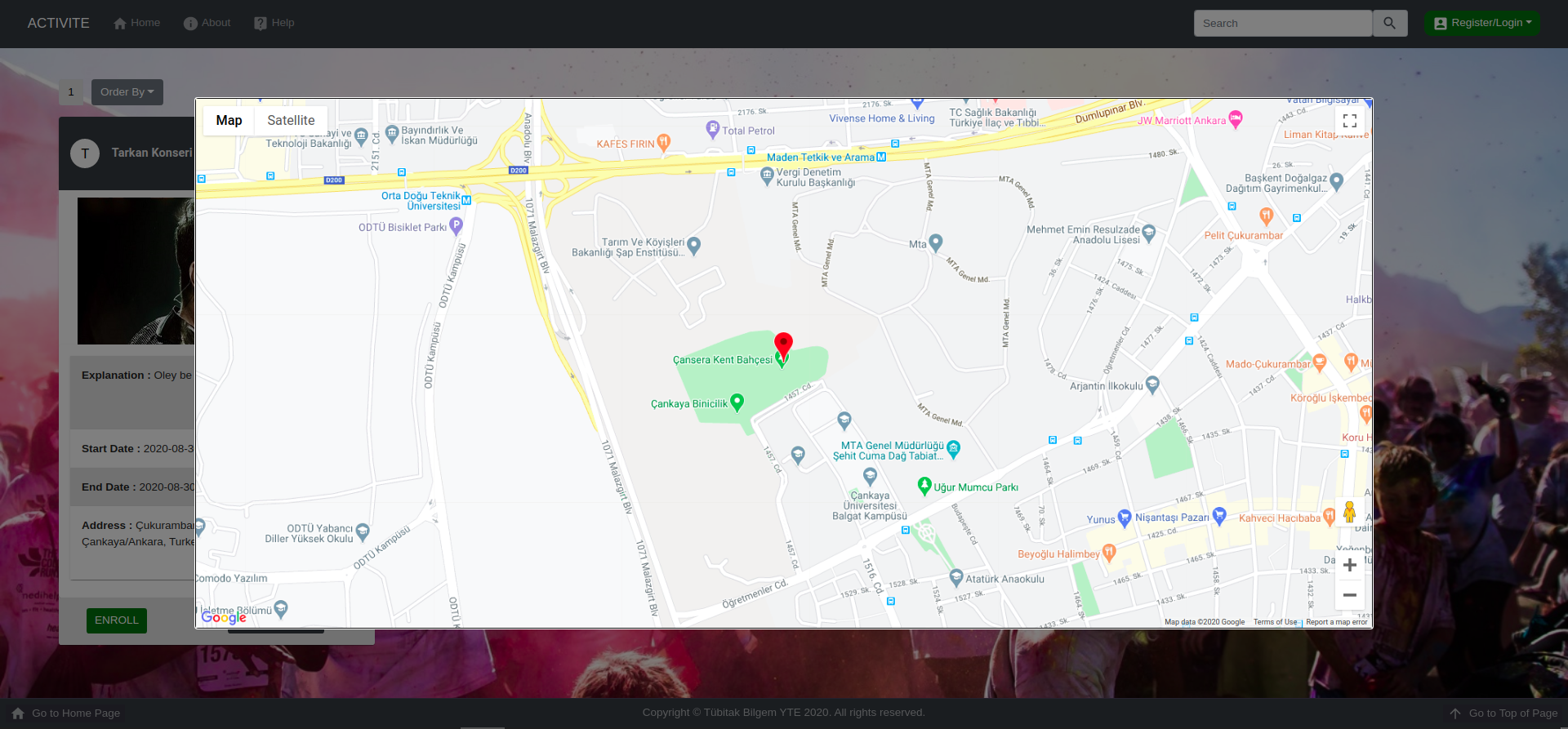Open Total Petrol map pin
Image resolution: width=1568 pixels, height=729 pixels.
coord(713,129)
